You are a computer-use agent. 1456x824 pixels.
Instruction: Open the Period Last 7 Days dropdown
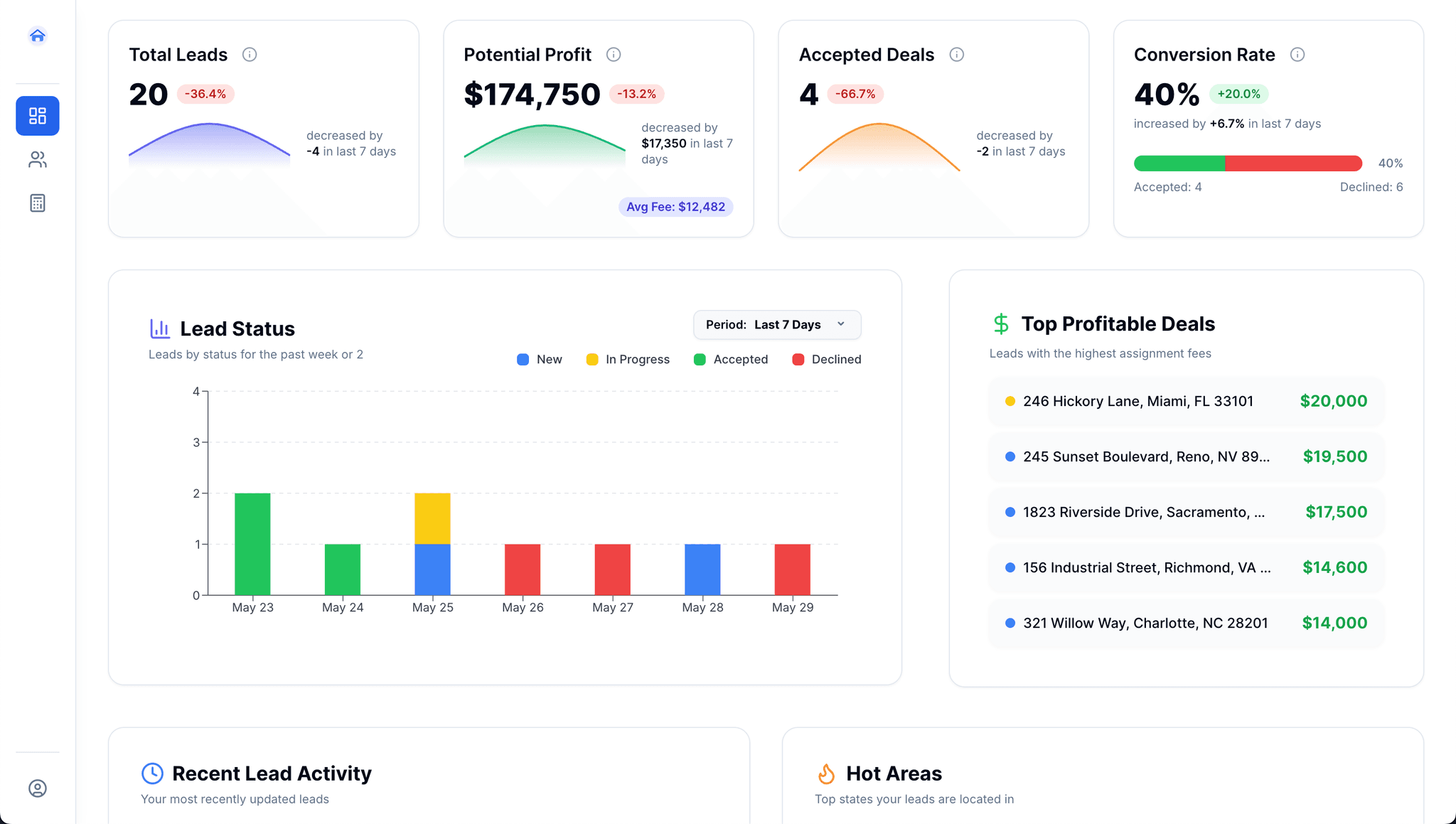click(x=776, y=325)
